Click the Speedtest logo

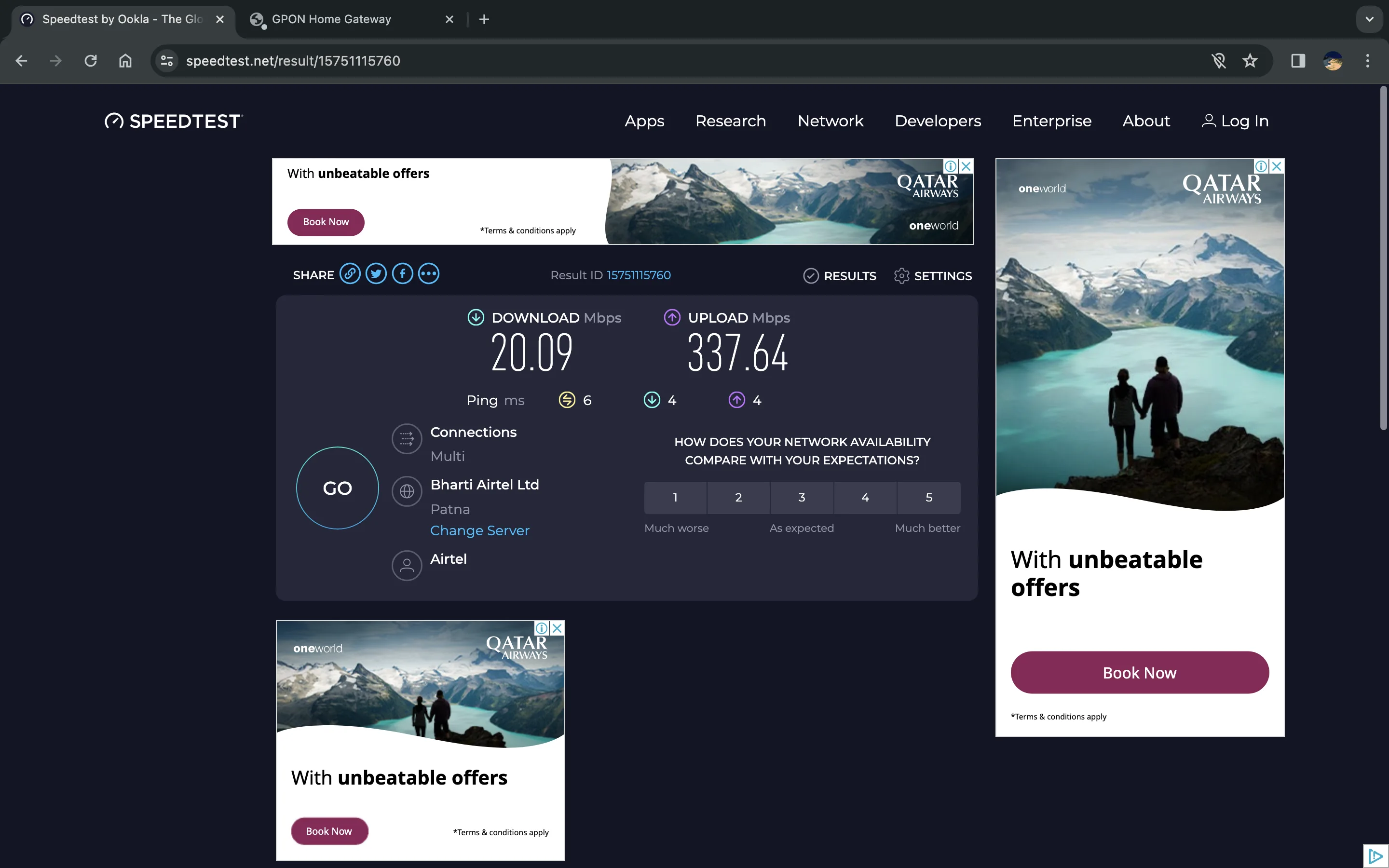(173, 121)
